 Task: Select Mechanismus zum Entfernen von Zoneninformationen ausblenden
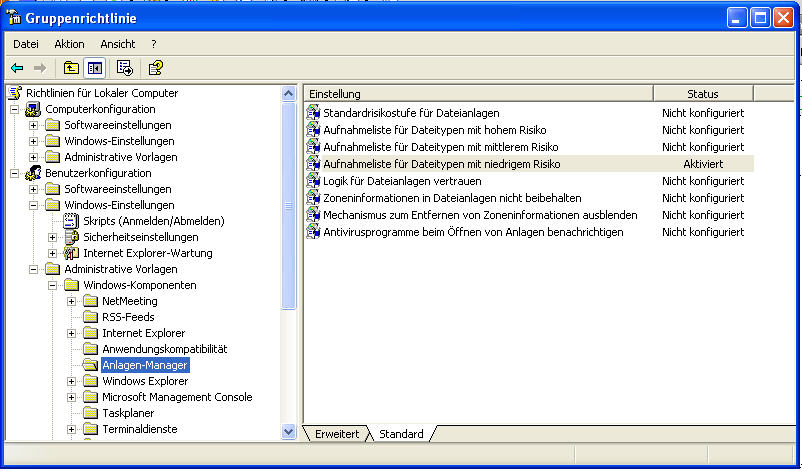[x=480, y=215]
